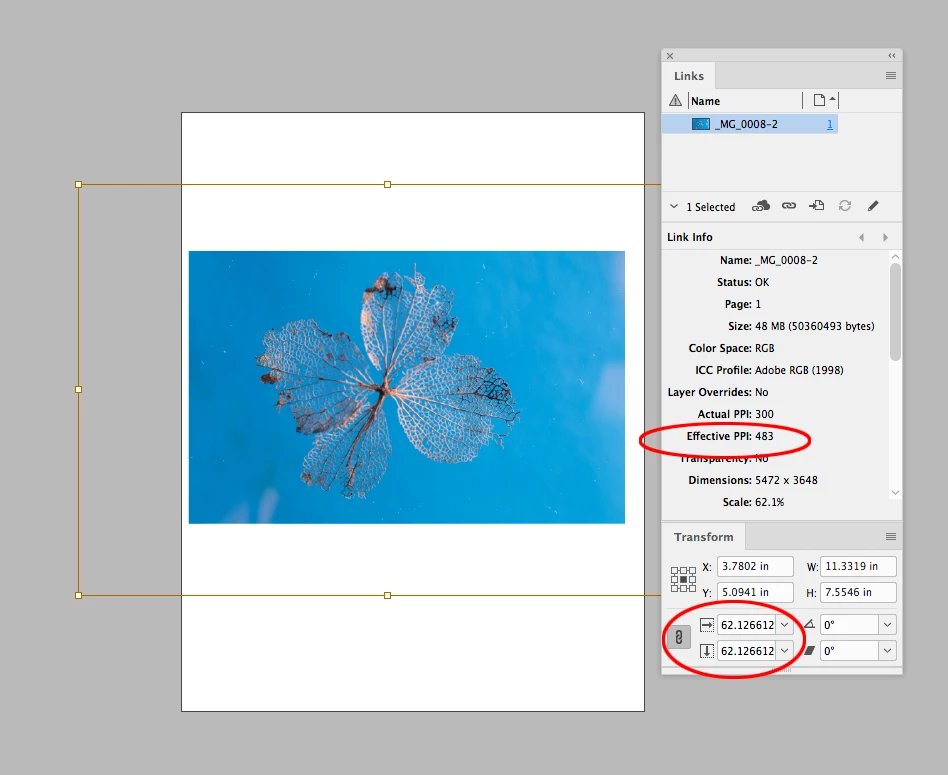Click the Rotation Angle icon

[810, 624]
